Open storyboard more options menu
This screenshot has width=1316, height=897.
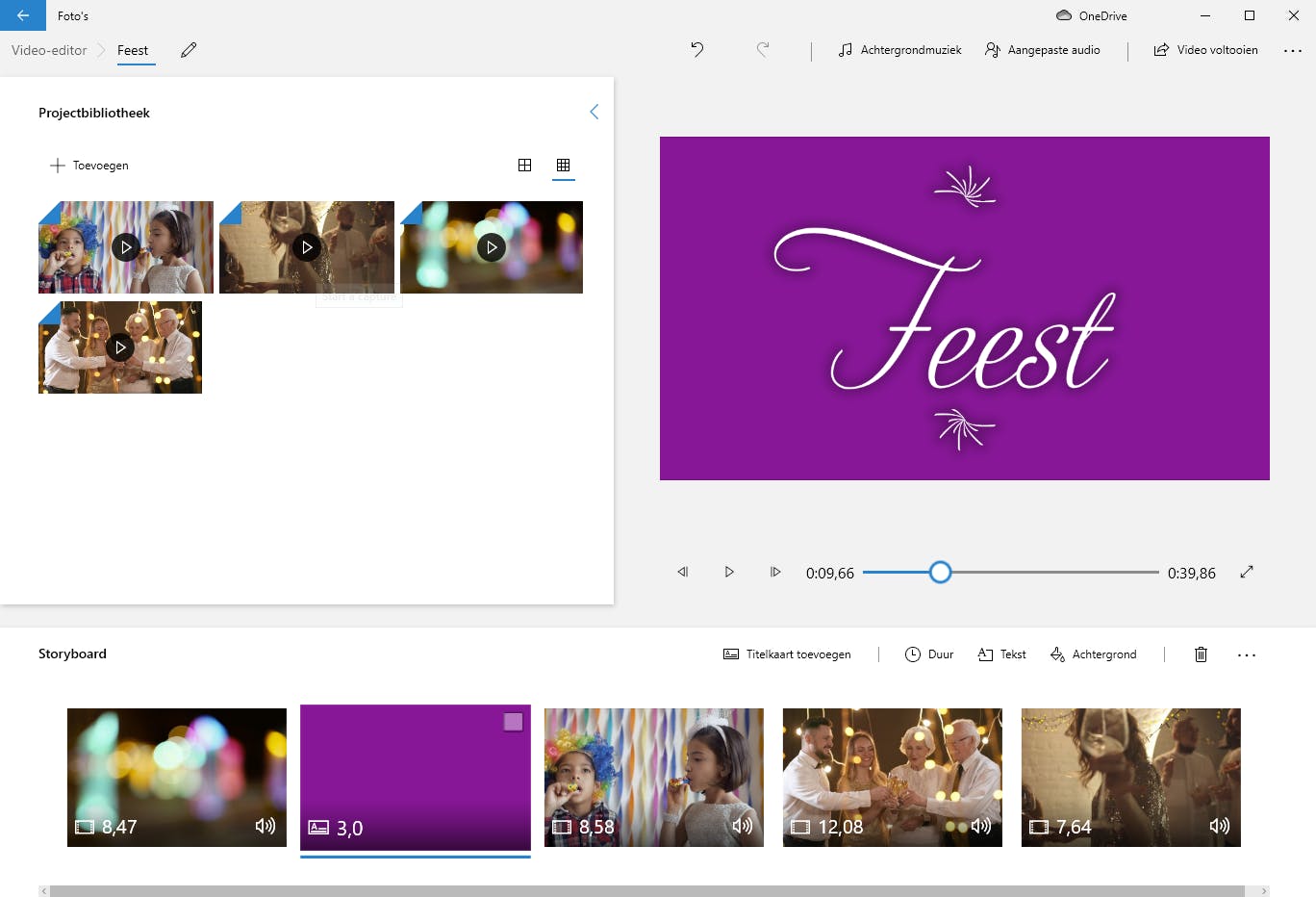[1247, 654]
